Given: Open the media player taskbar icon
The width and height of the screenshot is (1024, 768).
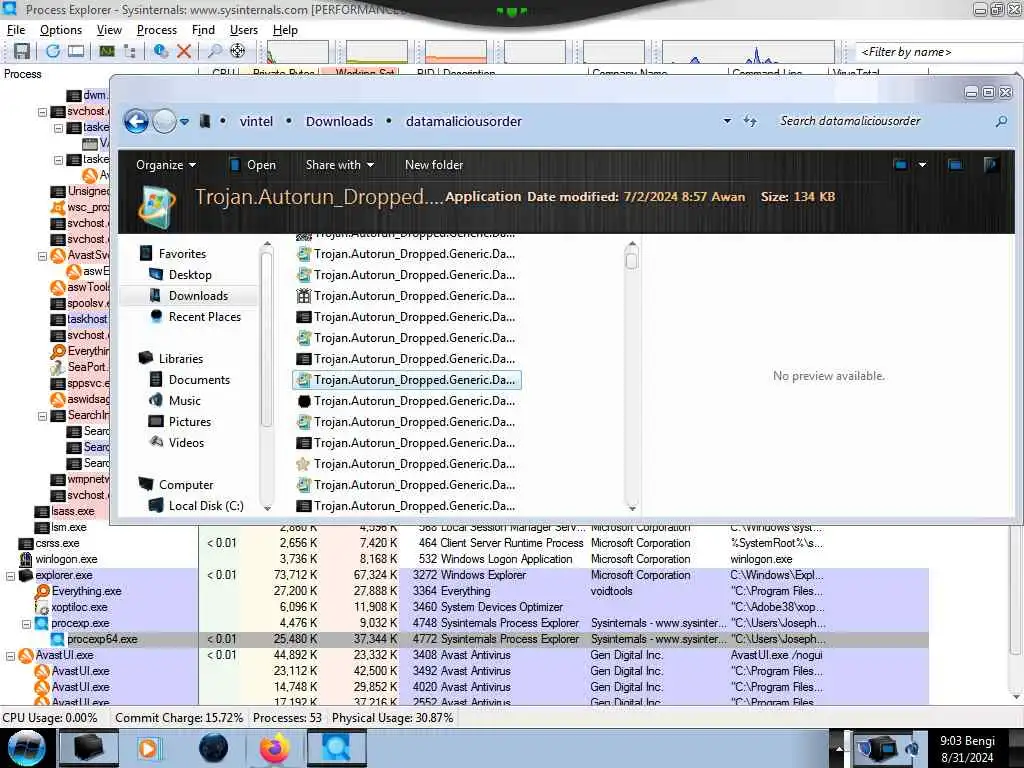Looking at the screenshot, I should tap(148, 748).
